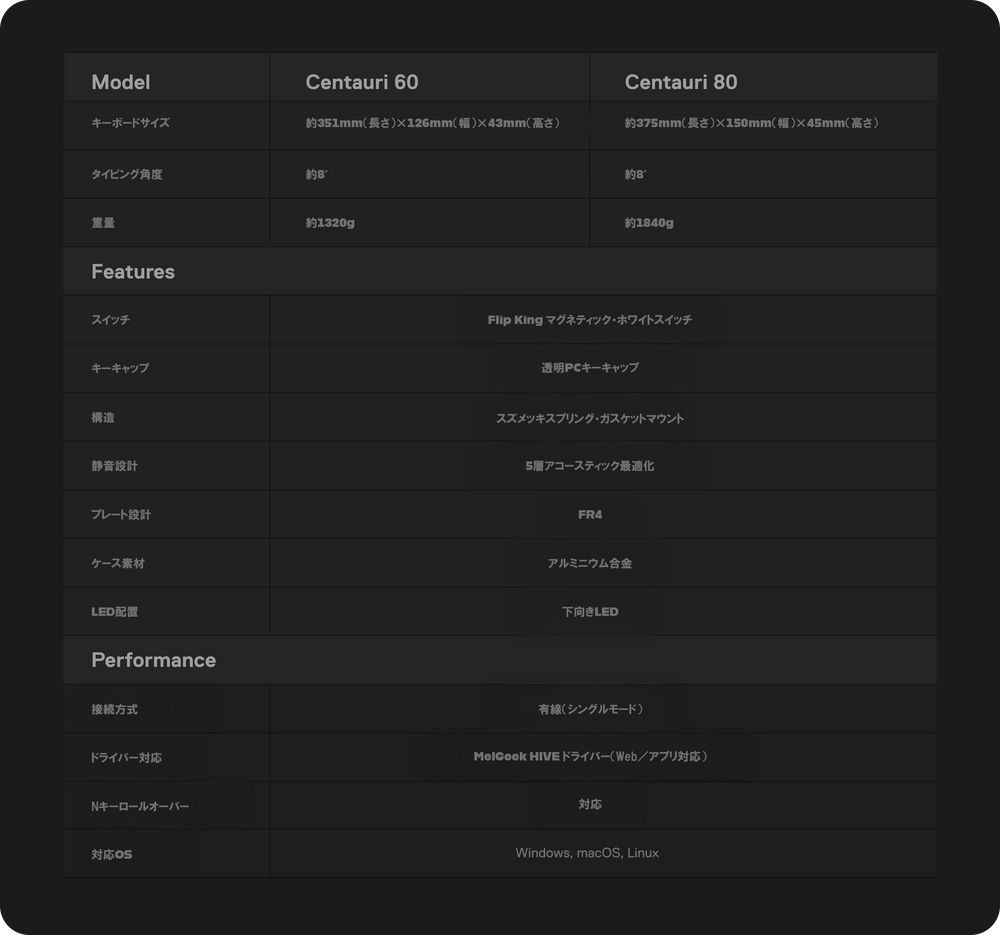Select the 5層アコースティック最適化 text
This screenshot has width=1000, height=935.
pos(590,466)
